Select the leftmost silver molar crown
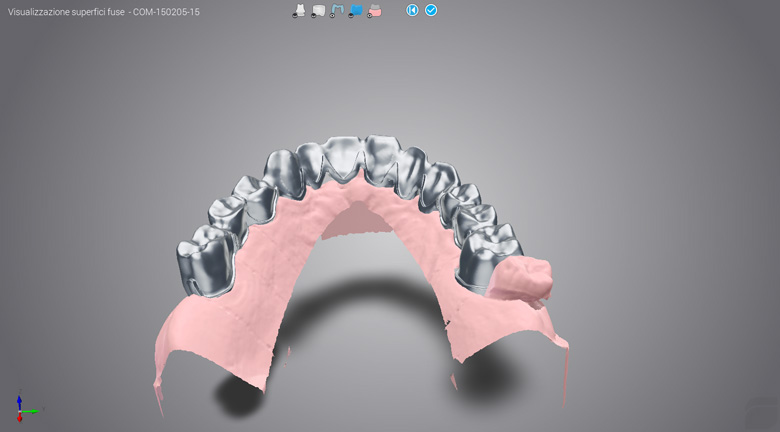Viewport: 780px width, 432px height. point(207,260)
